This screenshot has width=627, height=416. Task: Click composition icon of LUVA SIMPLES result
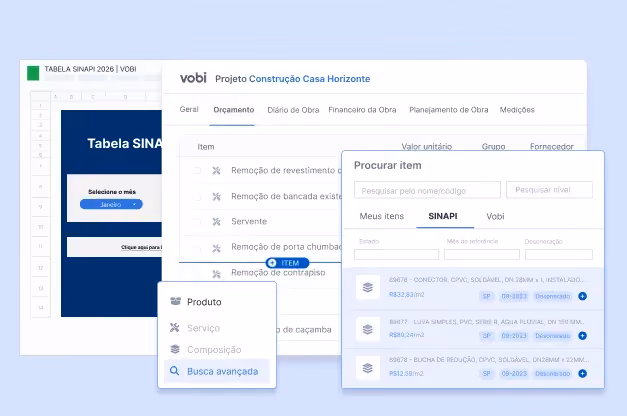click(x=368, y=329)
